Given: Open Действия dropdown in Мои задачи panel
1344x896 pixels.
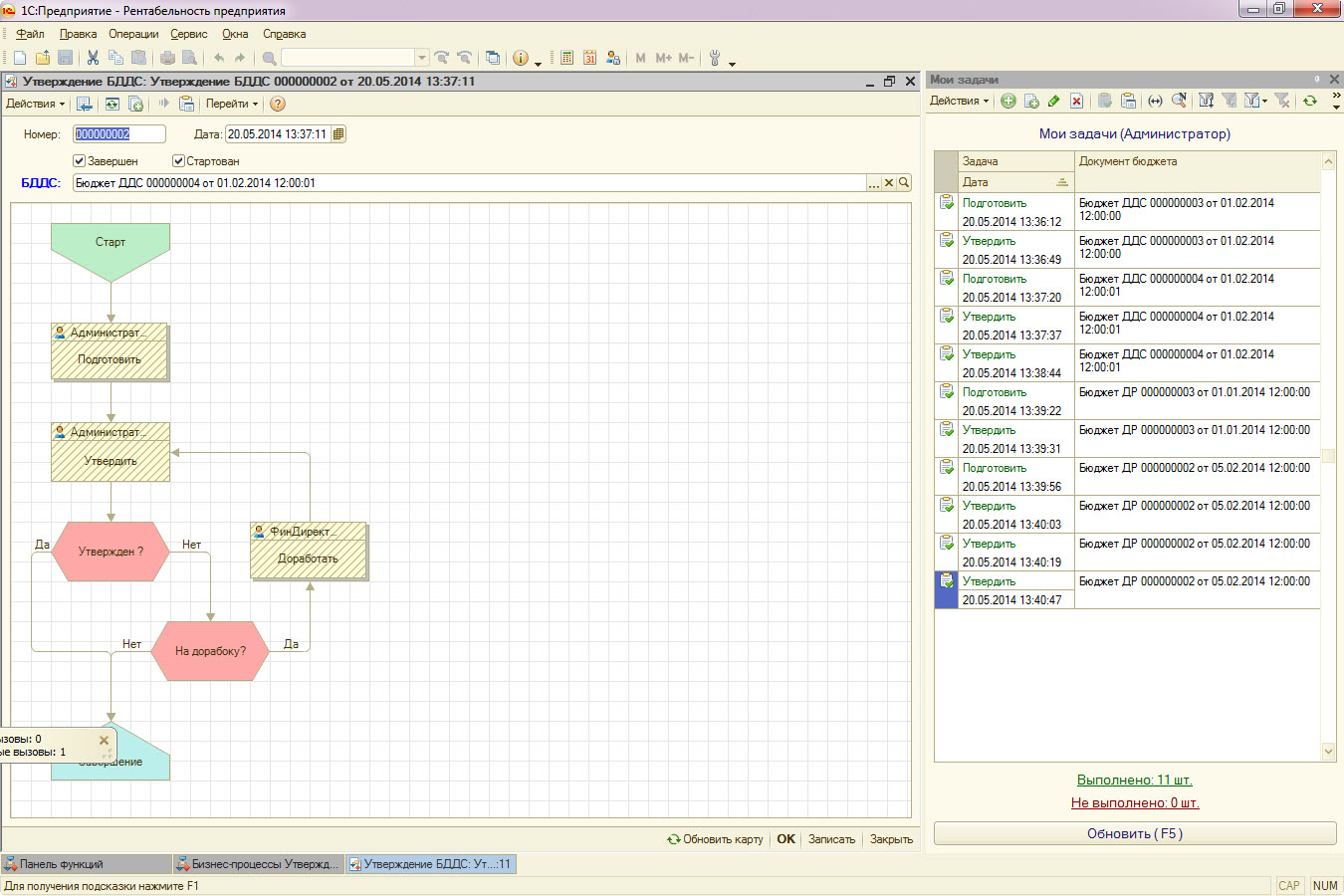Looking at the screenshot, I should [x=959, y=101].
